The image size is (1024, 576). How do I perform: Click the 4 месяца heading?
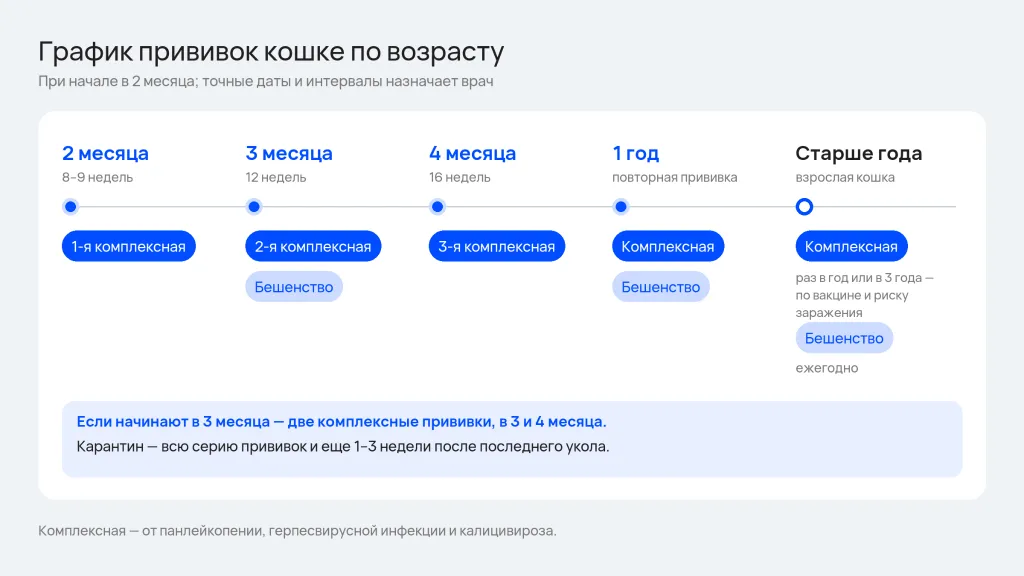pyautogui.click(x=472, y=153)
